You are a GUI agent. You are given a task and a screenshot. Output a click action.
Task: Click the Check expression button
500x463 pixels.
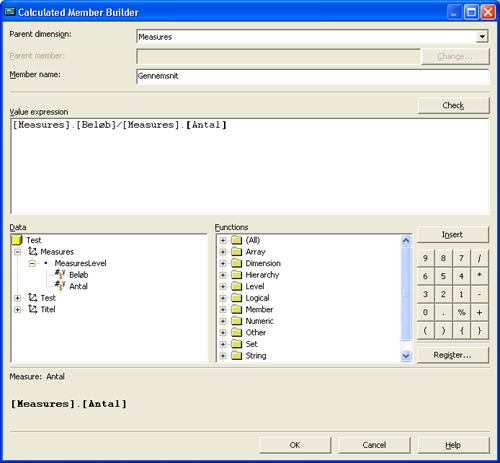(453, 105)
